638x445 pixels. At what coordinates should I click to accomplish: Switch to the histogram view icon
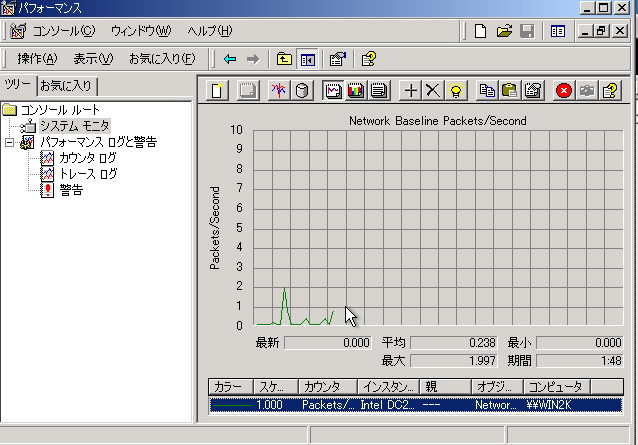coord(356,90)
